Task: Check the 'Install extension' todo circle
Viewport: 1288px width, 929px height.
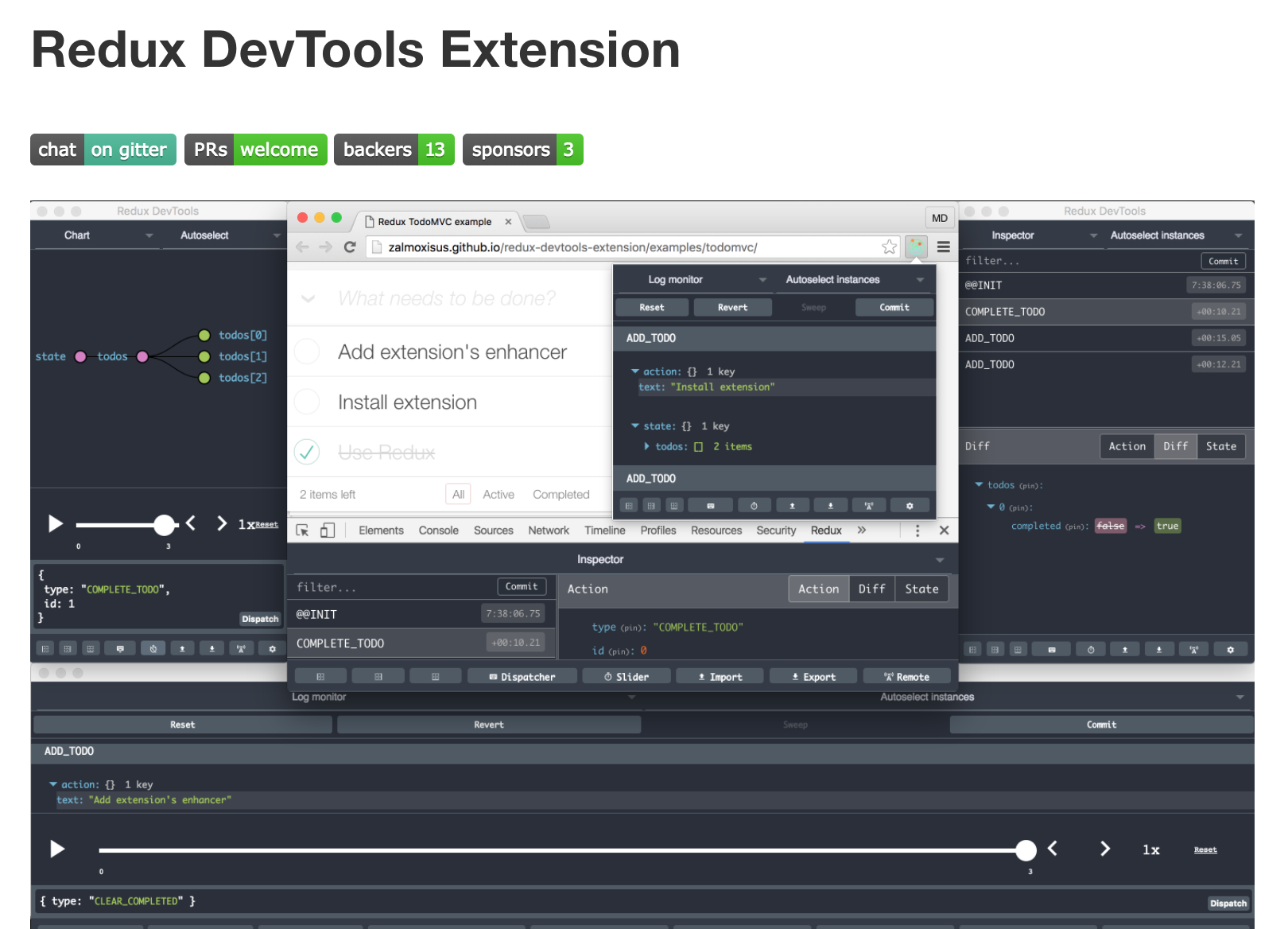Action: pyautogui.click(x=307, y=402)
